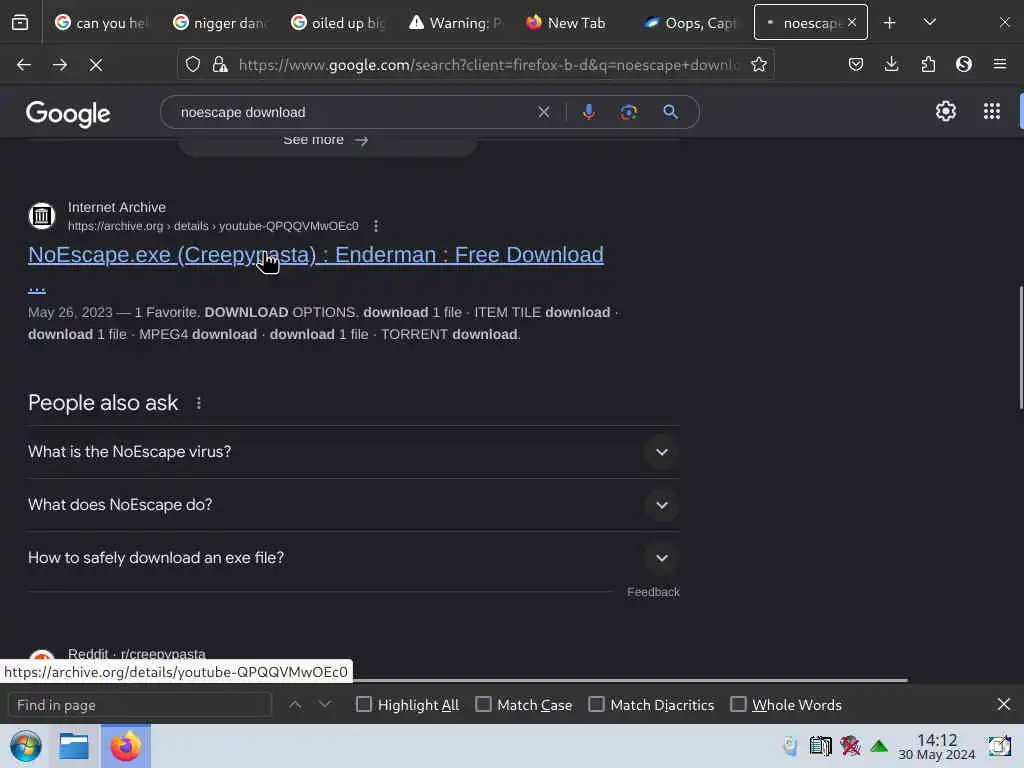Start a Google voice search
The width and height of the screenshot is (1024, 768).
(x=588, y=112)
